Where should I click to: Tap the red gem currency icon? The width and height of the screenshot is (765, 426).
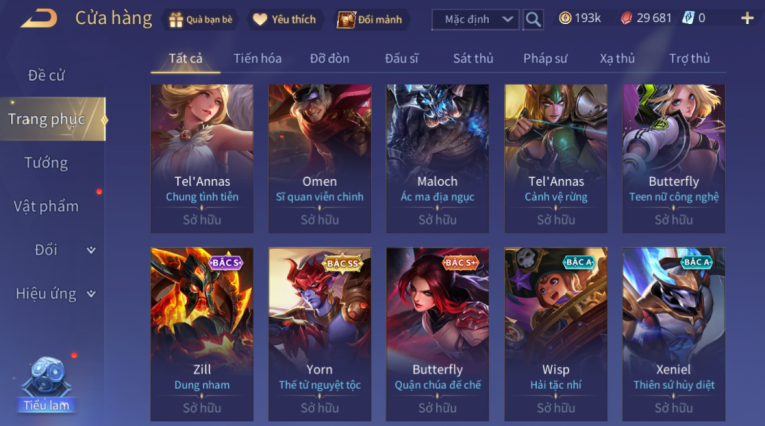tap(626, 19)
